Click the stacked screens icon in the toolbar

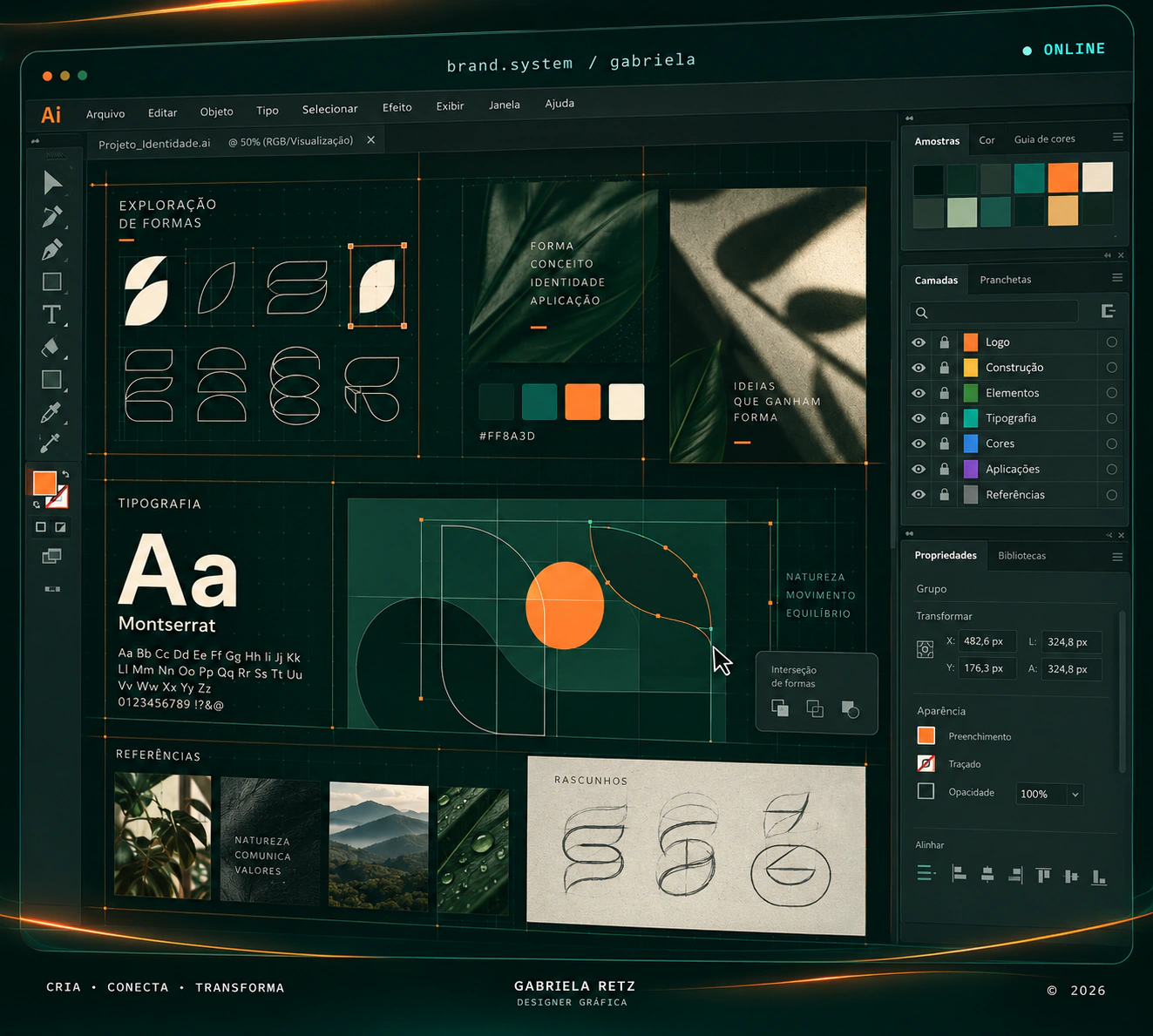(x=52, y=556)
